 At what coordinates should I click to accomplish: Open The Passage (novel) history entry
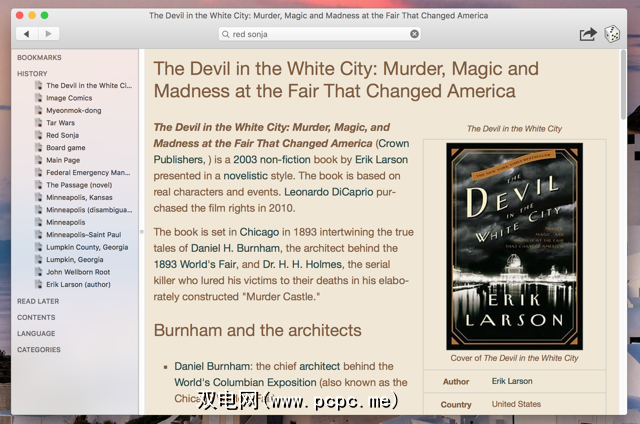(79, 185)
